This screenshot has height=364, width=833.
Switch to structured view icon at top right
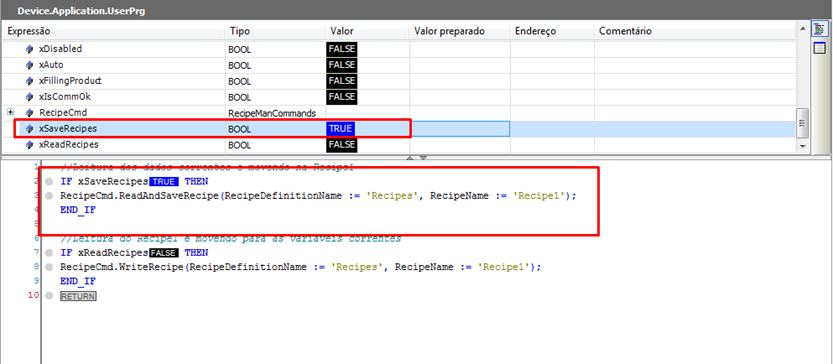click(x=819, y=30)
